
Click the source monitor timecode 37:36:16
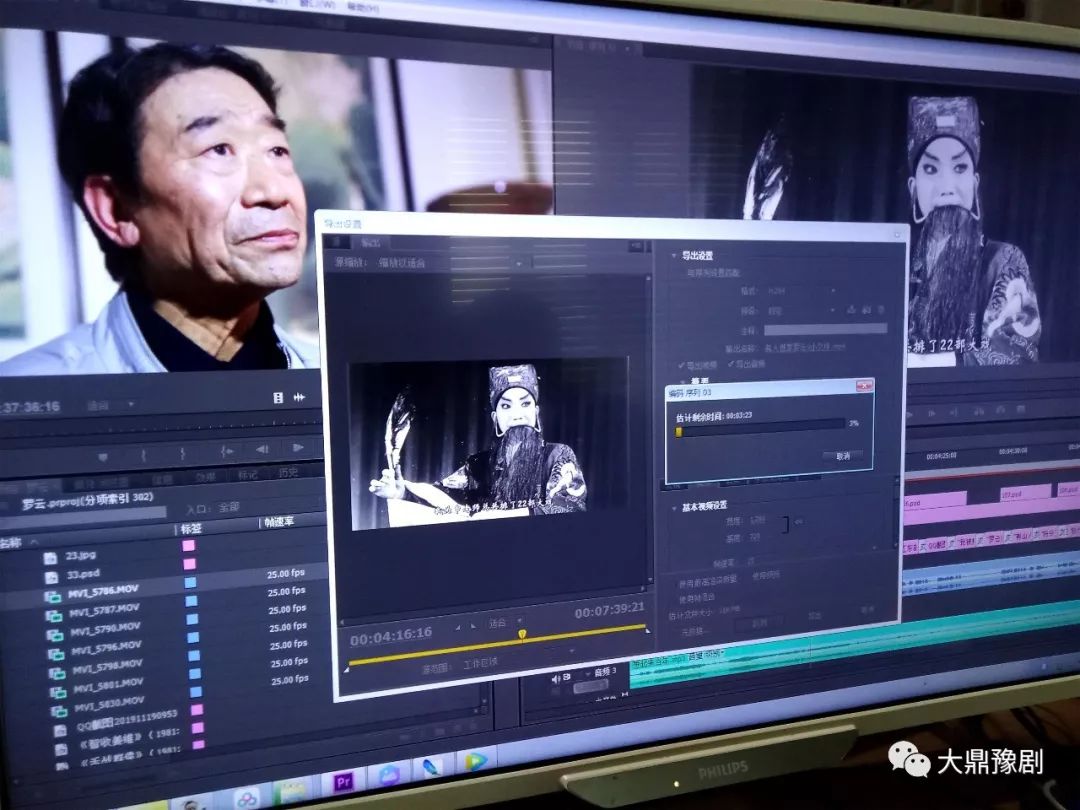[31, 407]
